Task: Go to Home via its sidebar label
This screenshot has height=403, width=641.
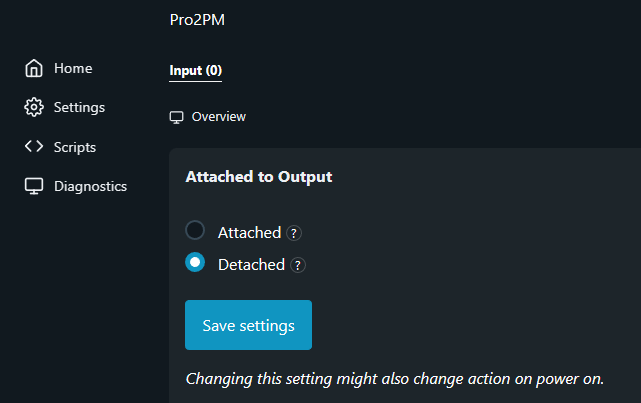Action: (x=73, y=69)
